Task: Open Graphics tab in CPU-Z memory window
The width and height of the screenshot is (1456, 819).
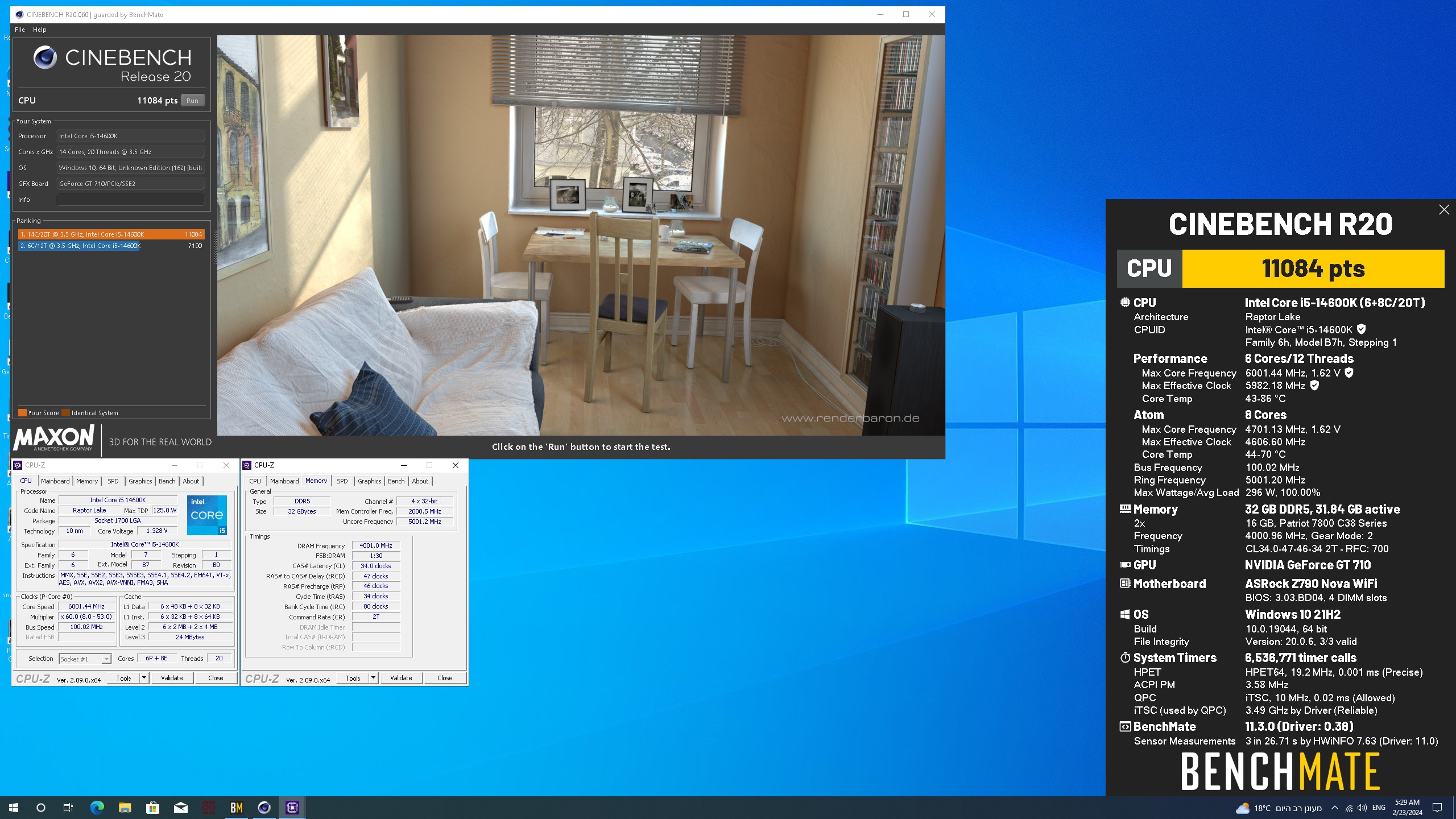Action: pyautogui.click(x=369, y=481)
